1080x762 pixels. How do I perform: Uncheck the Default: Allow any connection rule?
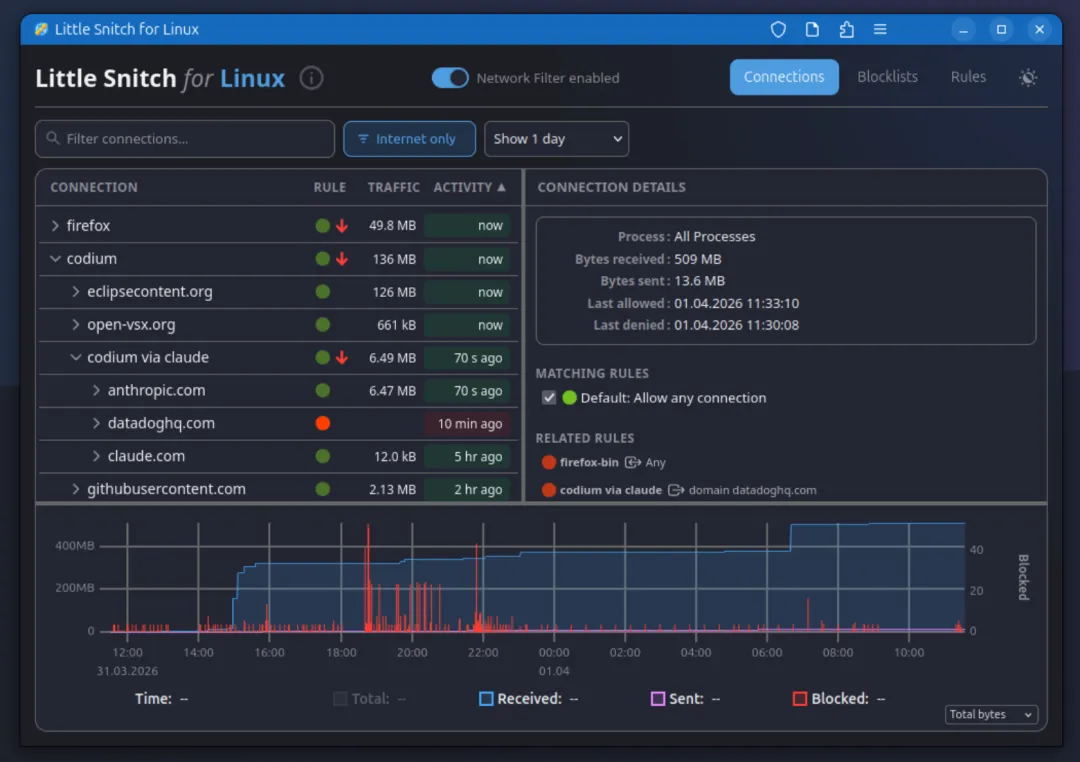coord(549,398)
